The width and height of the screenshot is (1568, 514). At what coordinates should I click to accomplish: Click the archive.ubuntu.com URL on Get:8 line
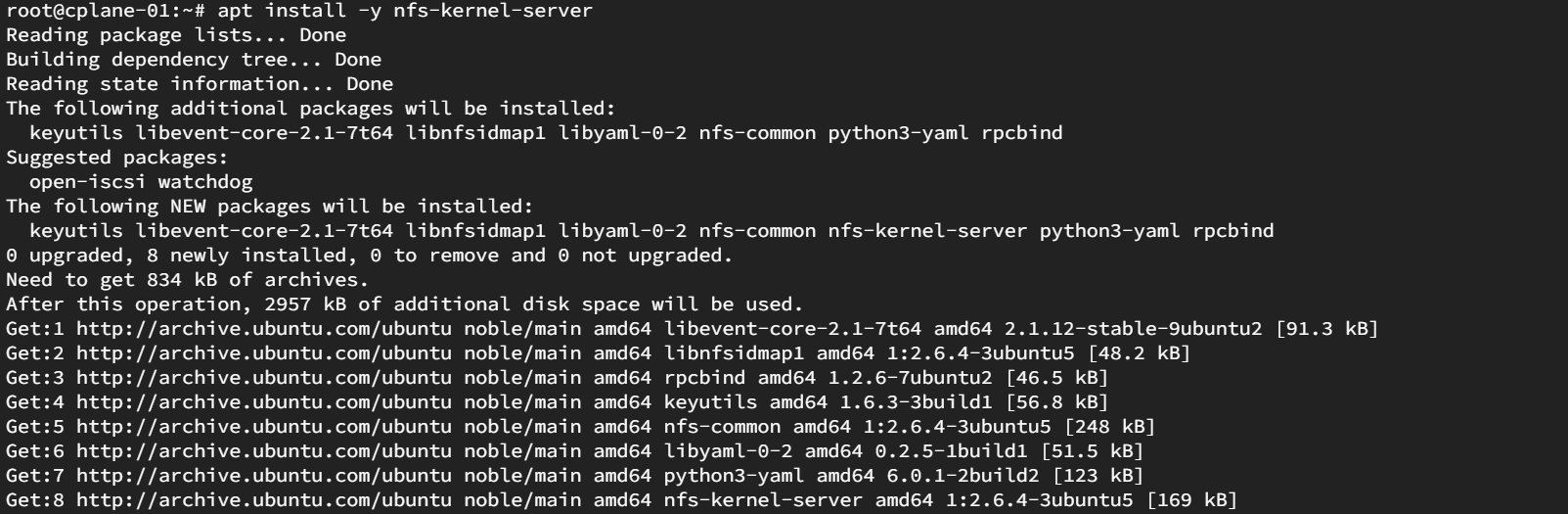264,500
